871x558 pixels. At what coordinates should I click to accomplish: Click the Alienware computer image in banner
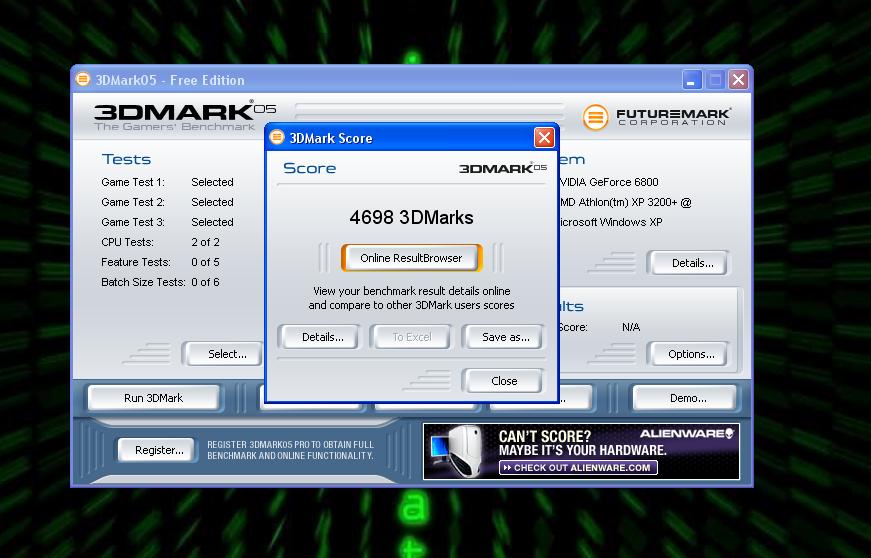tap(457, 451)
